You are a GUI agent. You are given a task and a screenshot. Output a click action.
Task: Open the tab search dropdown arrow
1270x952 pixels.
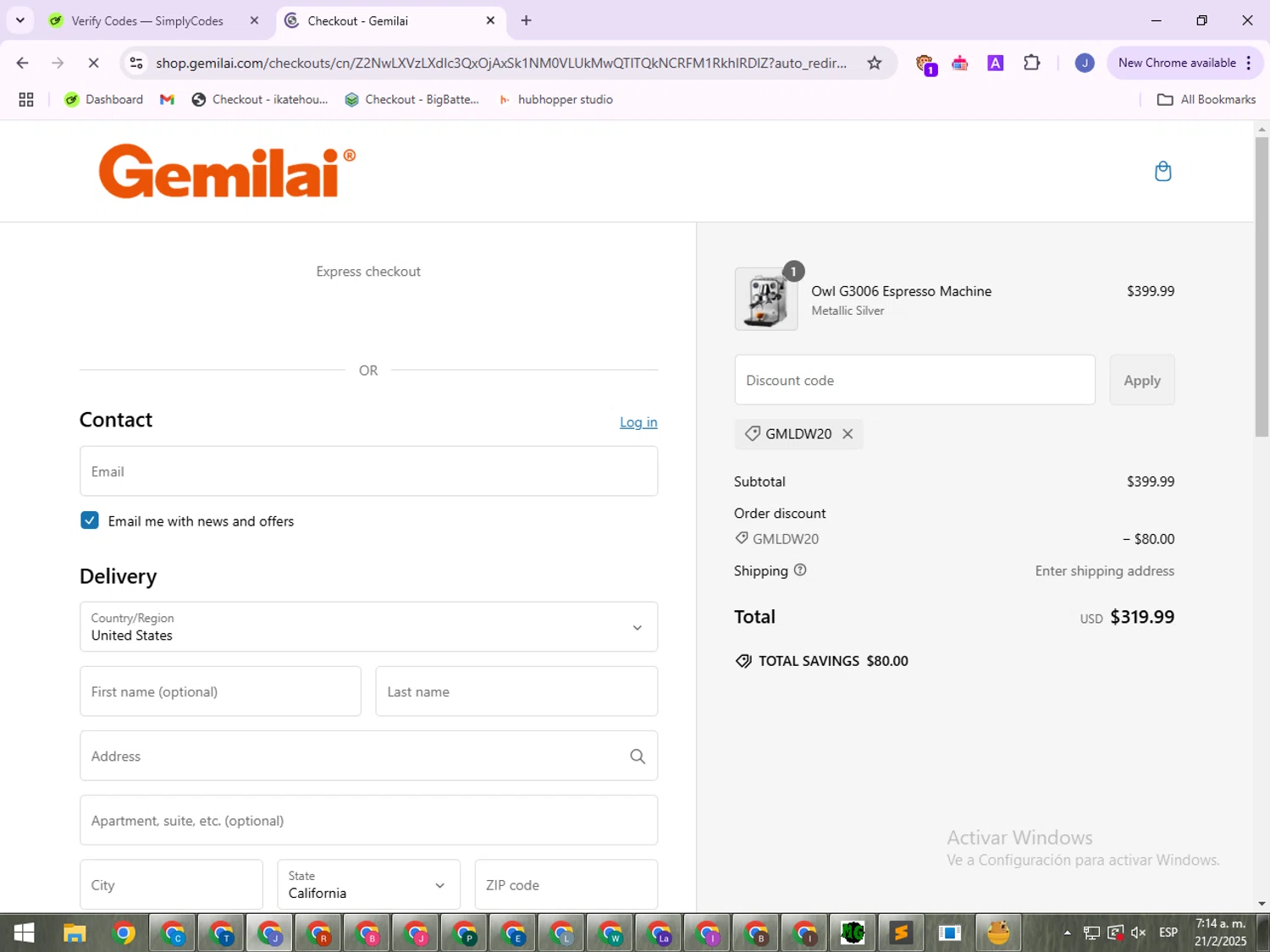pos(19,20)
